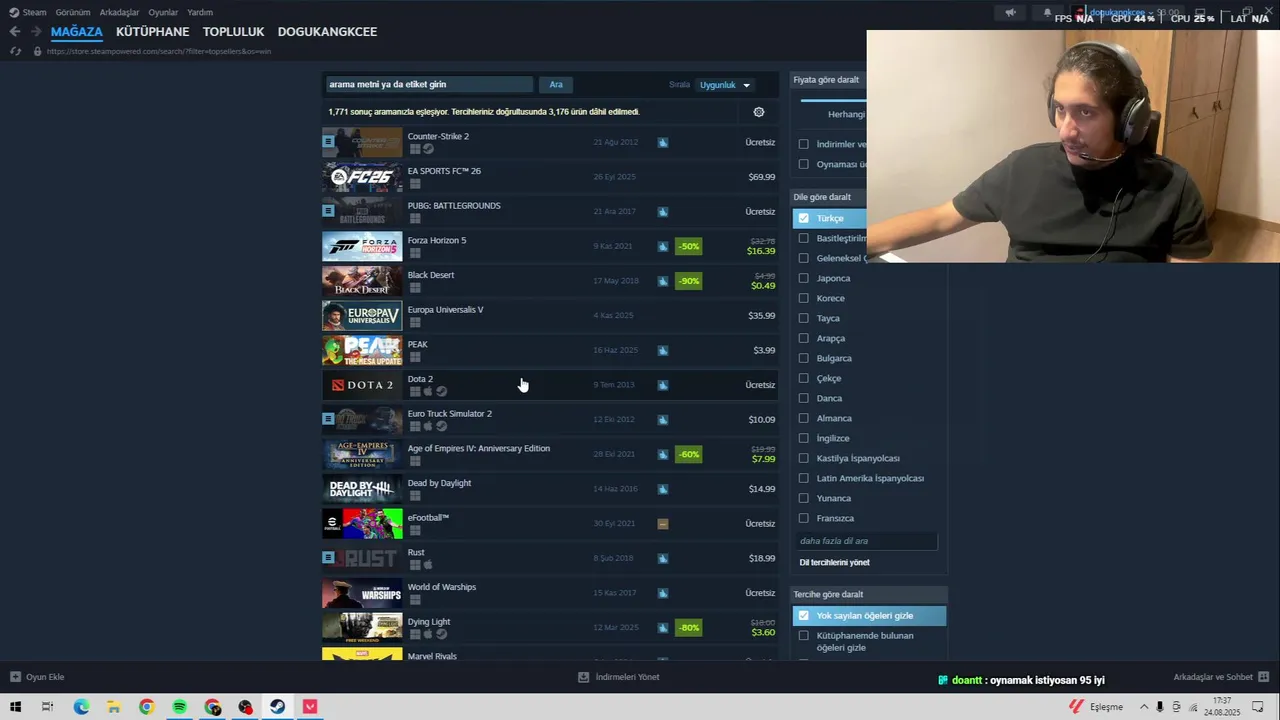The height and width of the screenshot is (720, 1280).
Task: Collapse the Dile göre daralt section
Action: tap(829, 197)
